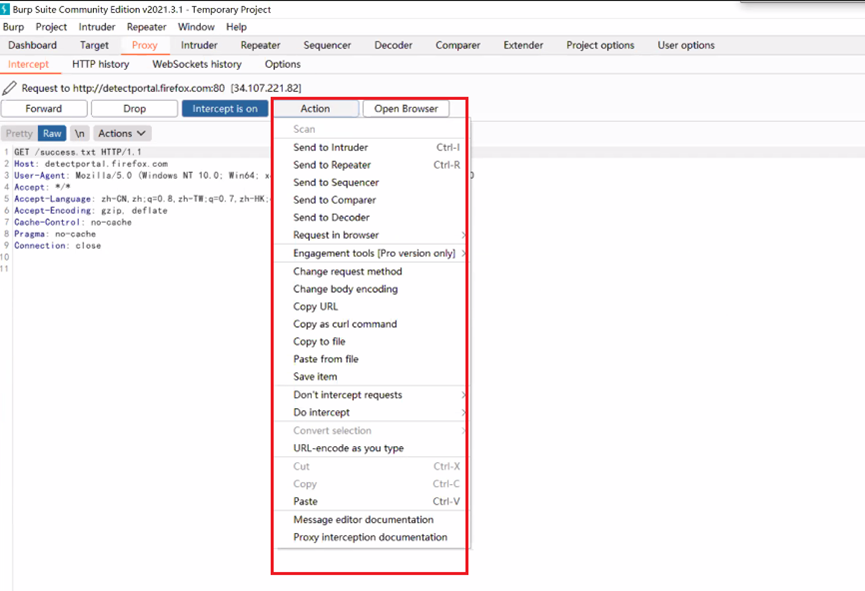Click the Forward button
This screenshot has height=591, width=865.
(x=44, y=109)
